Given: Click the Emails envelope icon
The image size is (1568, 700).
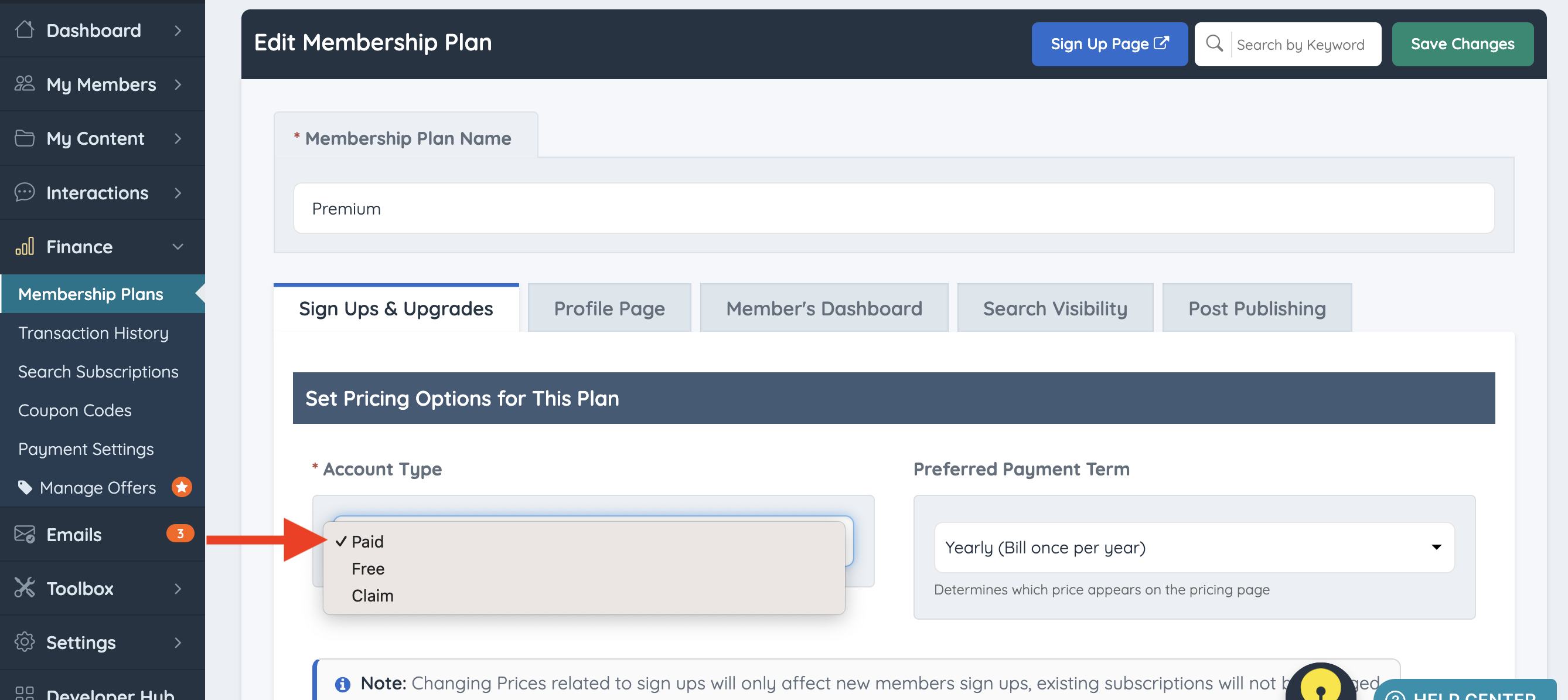Looking at the screenshot, I should coord(25,534).
